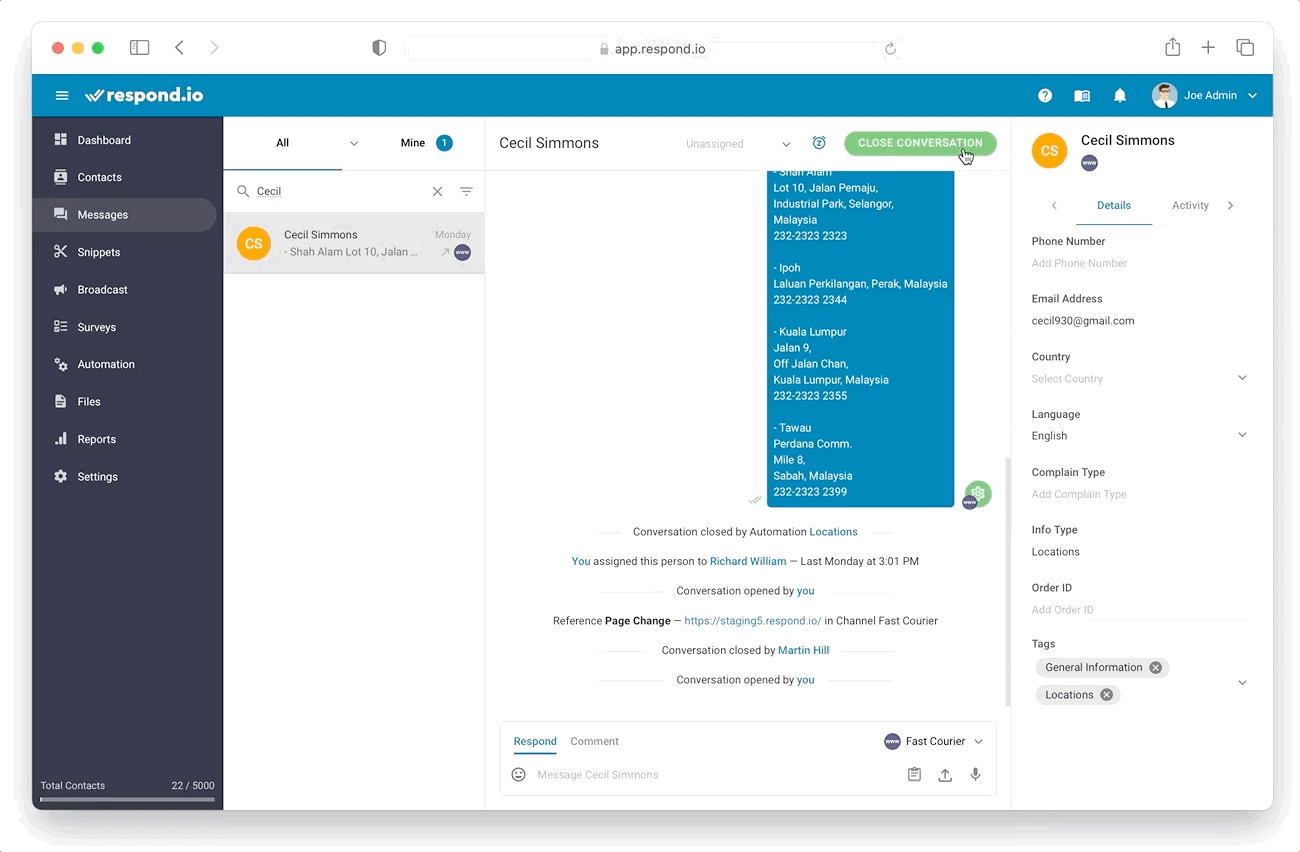This screenshot has width=1300, height=852.
Task: Remove the General Information tag
Action: click(x=1156, y=668)
